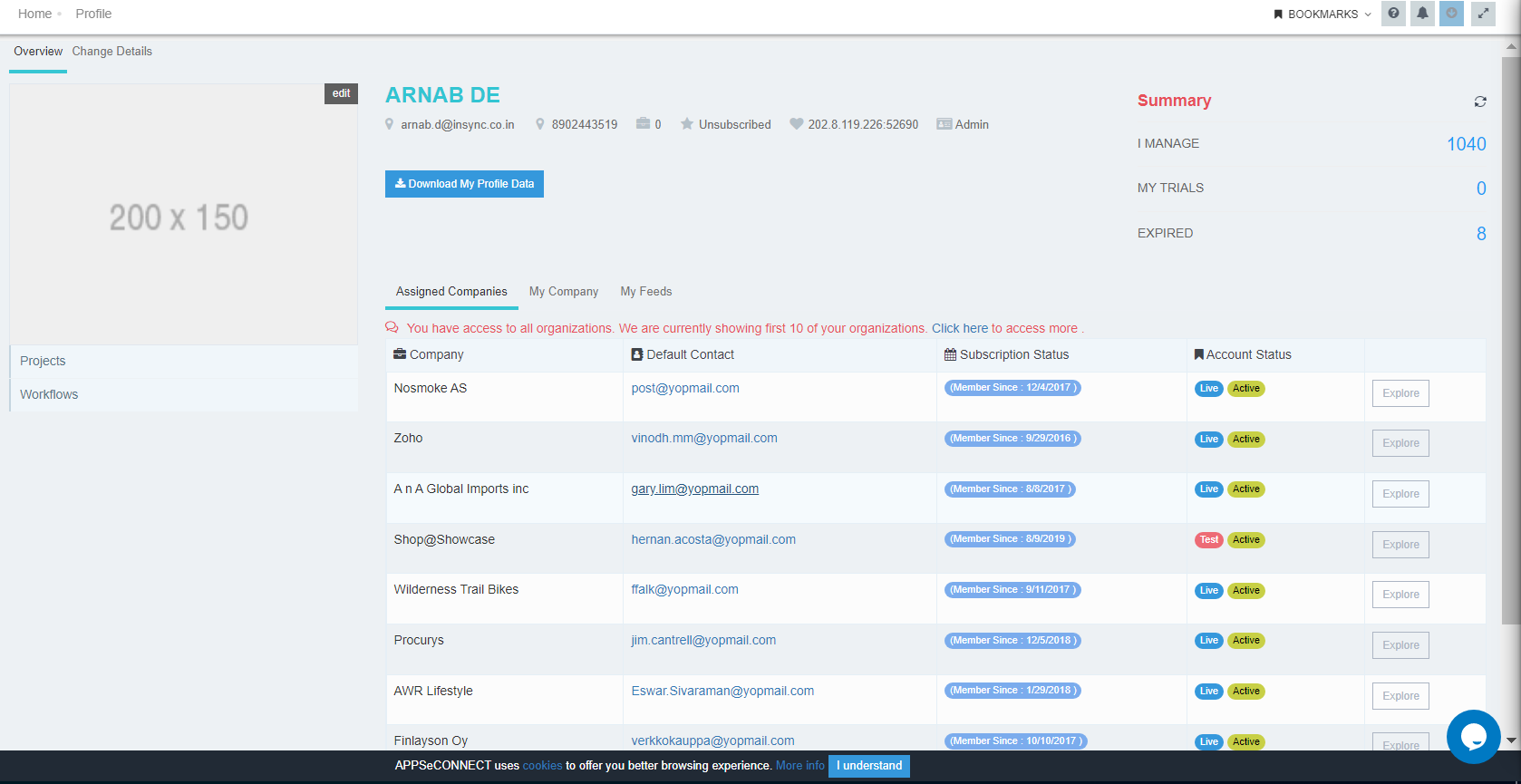Click the ID card icon beside Admin
The image size is (1521, 784).
click(944, 124)
